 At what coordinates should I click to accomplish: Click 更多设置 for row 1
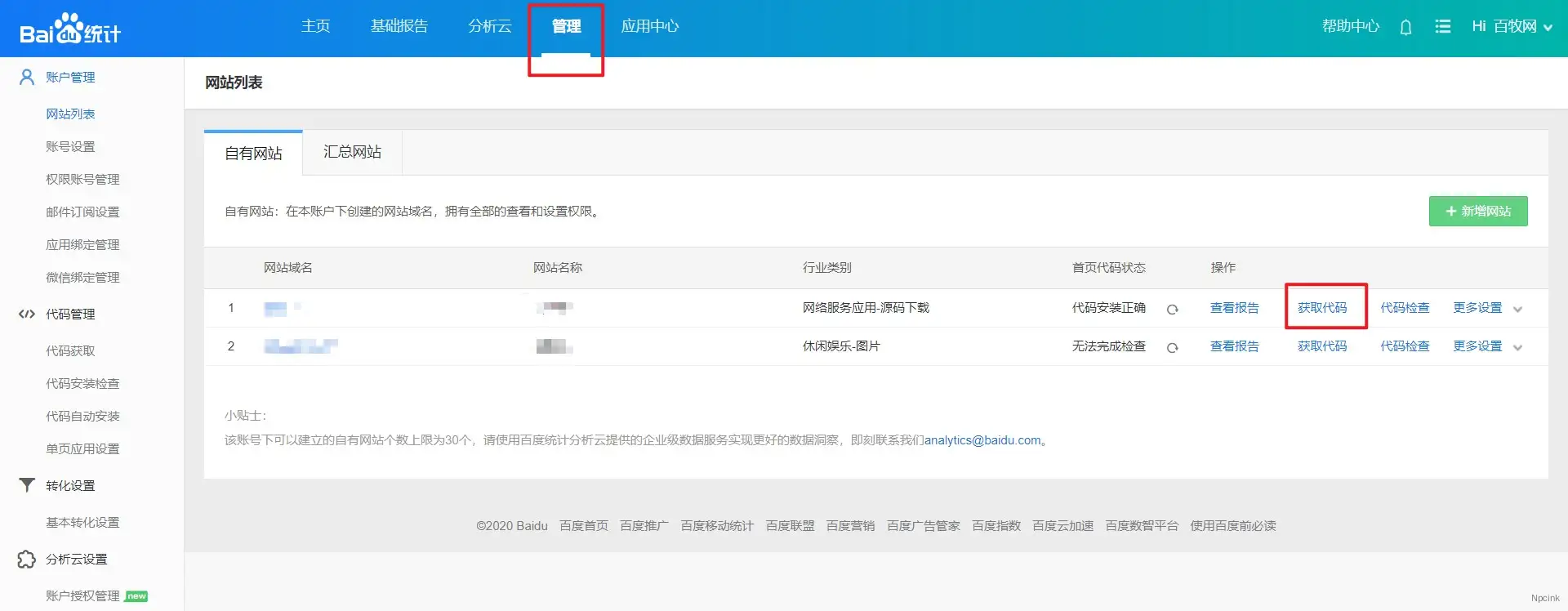click(1477, 308)
